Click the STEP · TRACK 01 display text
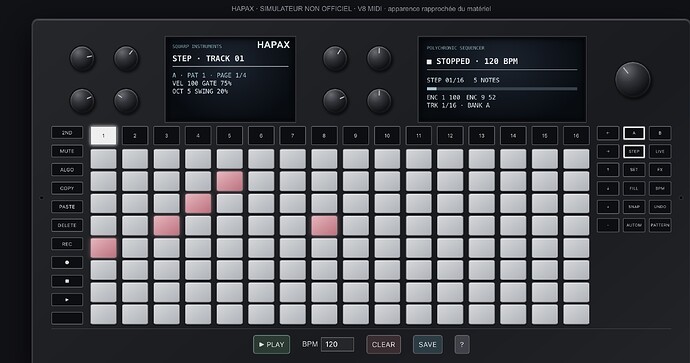Viewport: 690px width, 363px height. [208, 59]
